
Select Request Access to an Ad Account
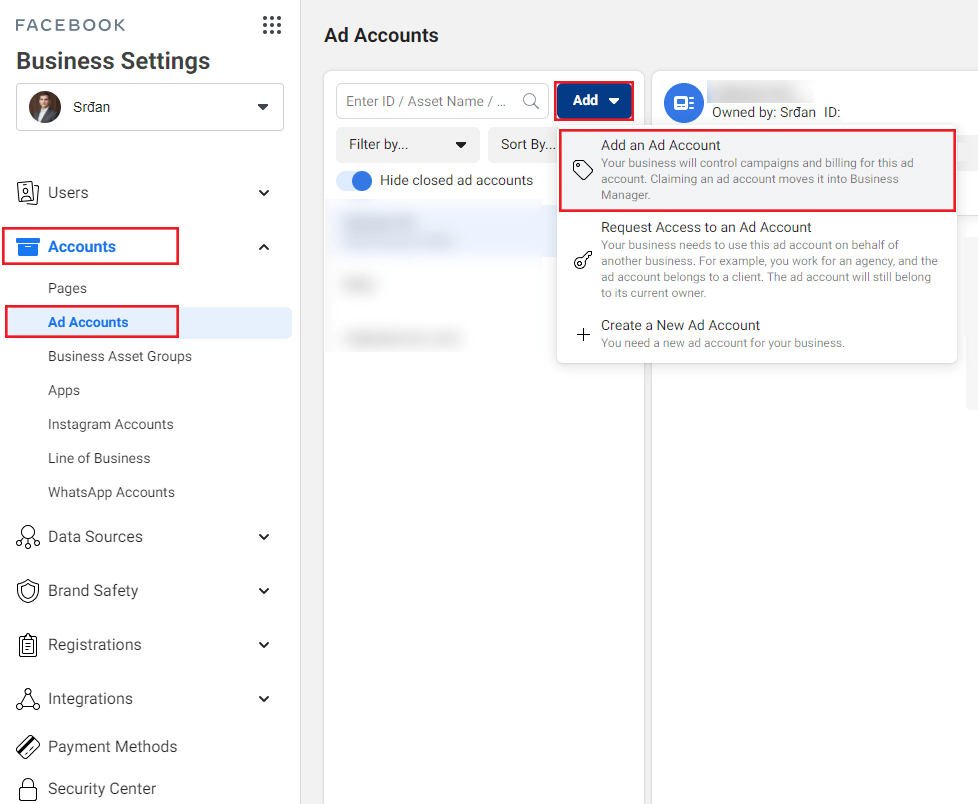[757, 260]
